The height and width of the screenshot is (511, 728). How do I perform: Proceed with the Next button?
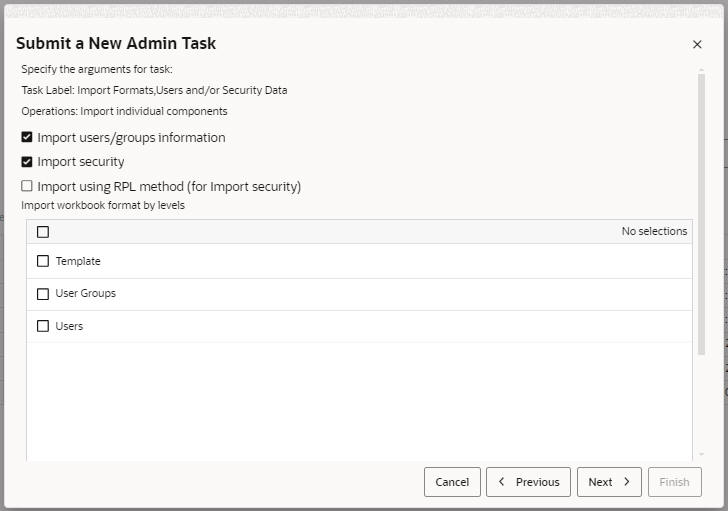pyautogui.click(x=608, y=482)
